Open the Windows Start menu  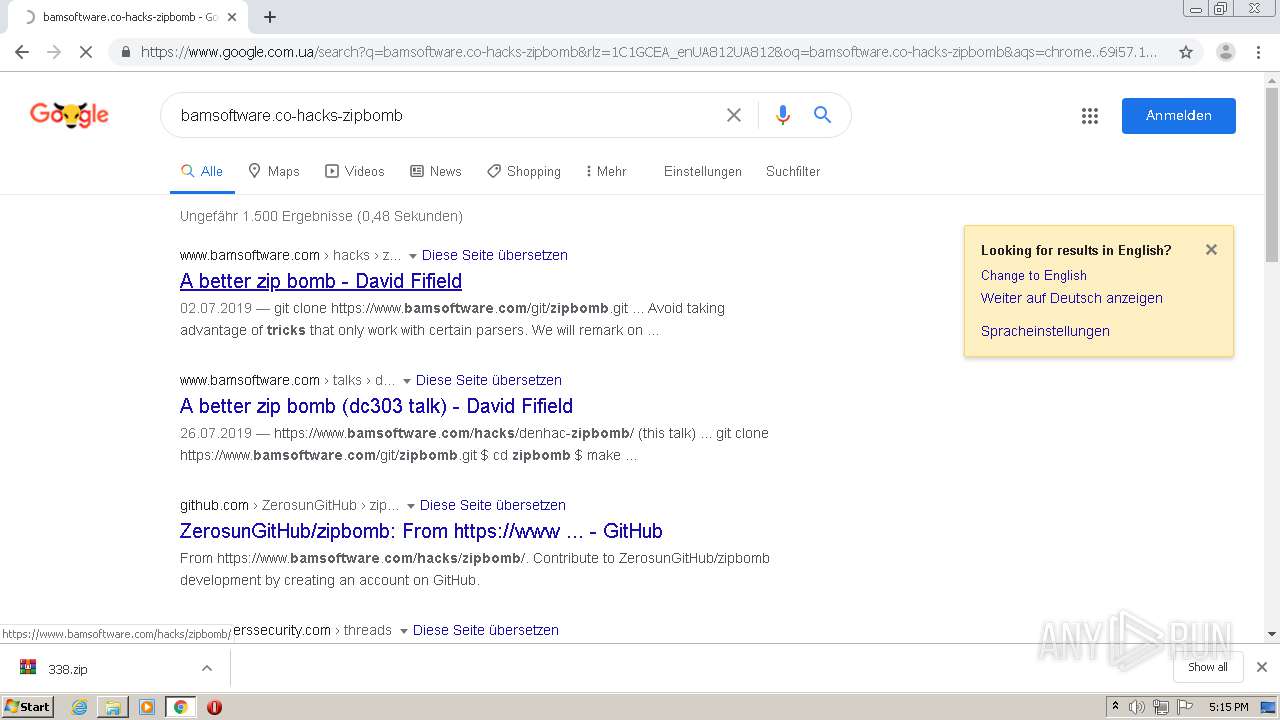pyautogui.click(x=28, y=706)
